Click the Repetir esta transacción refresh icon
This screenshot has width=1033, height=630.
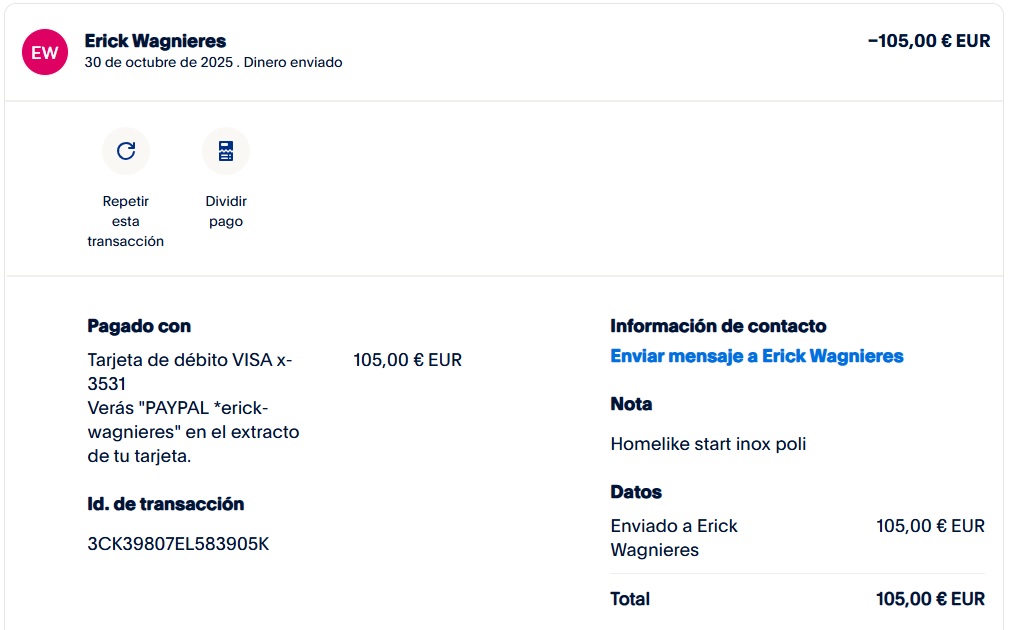click(126, 151)
